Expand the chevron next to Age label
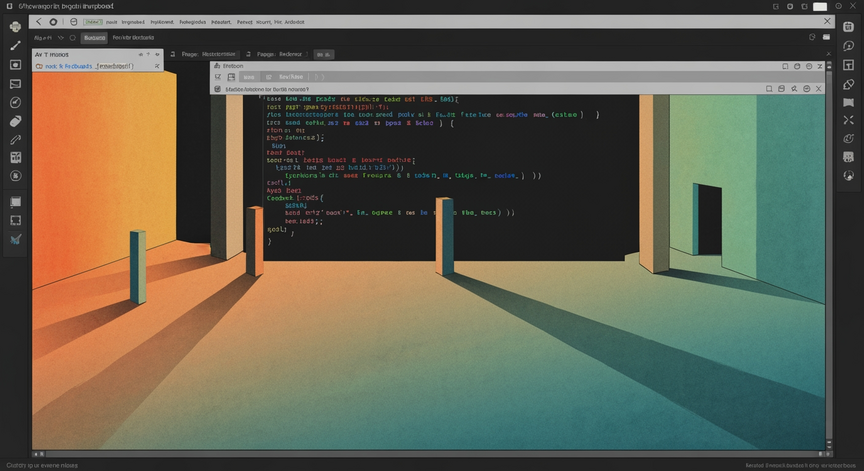This screenshot has width=864, height=471. (61, 38)
